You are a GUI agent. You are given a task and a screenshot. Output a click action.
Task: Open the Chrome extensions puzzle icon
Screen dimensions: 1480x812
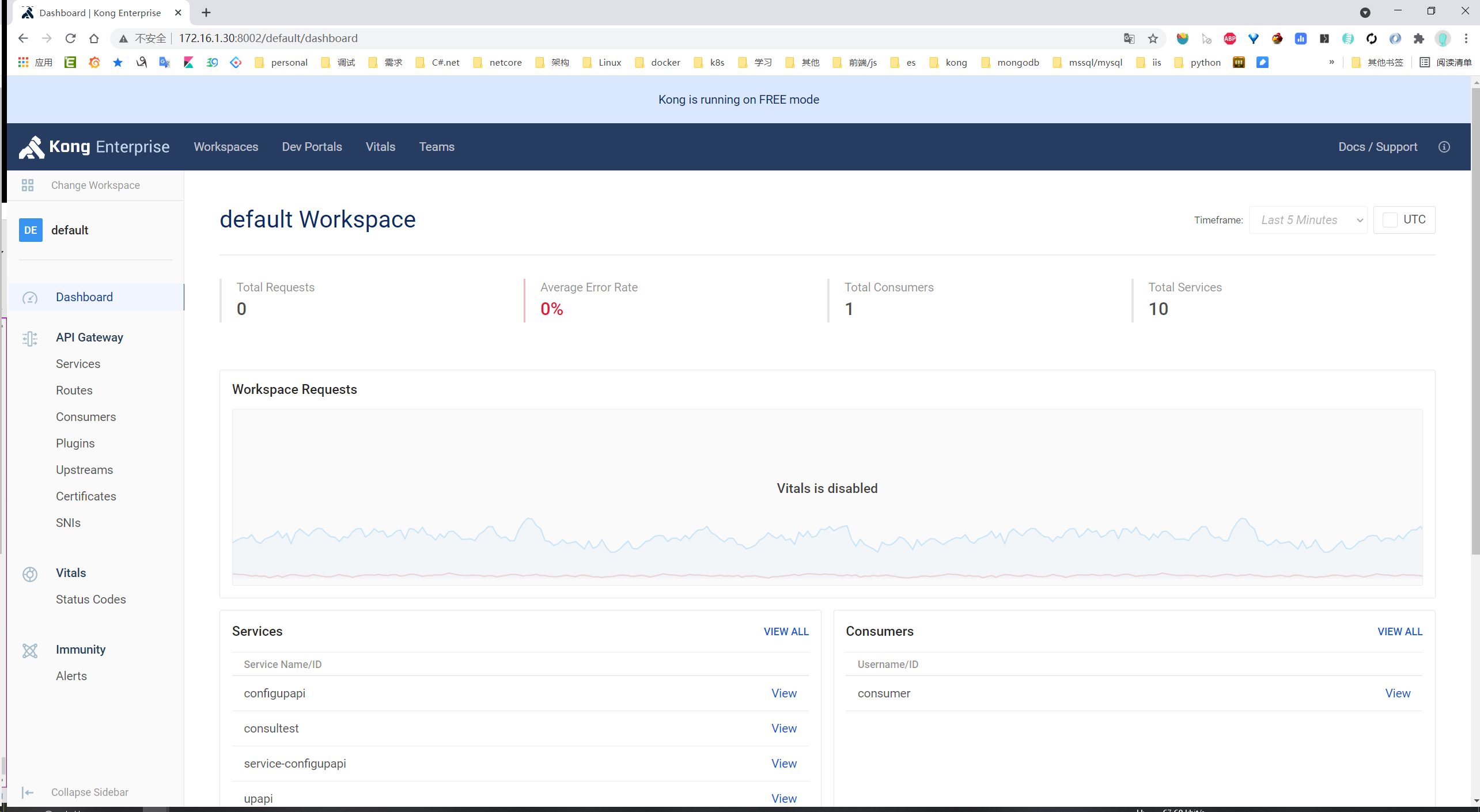pyautogui.click(x=1419, y=38)
